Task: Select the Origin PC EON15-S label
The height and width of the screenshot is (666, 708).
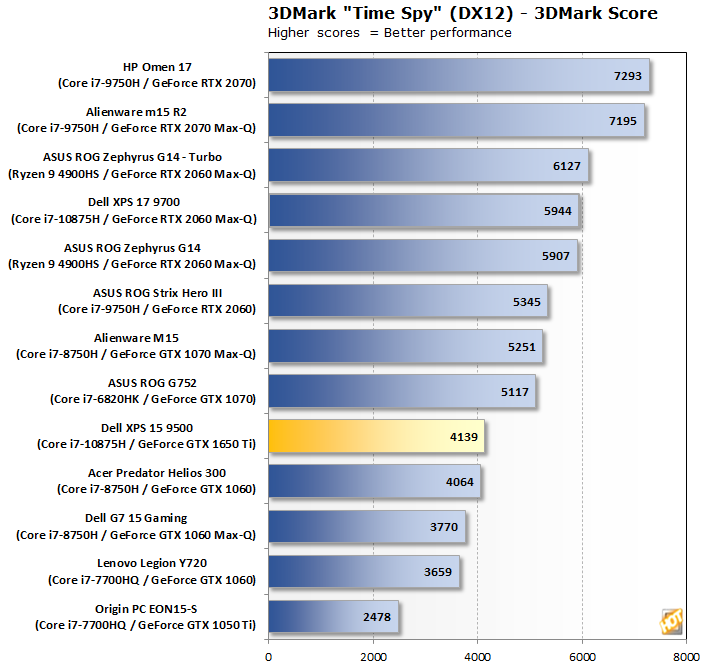Action: tap(145, 617)
